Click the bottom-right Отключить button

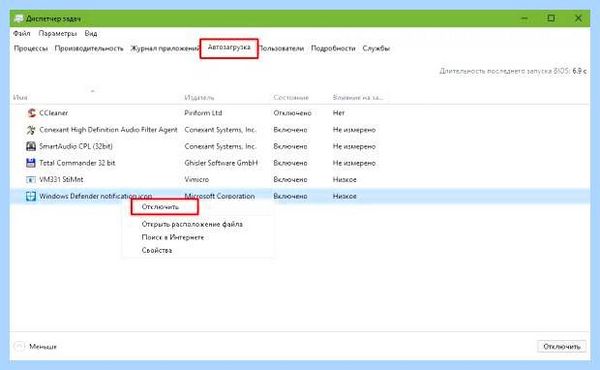[x=562, y=346]
